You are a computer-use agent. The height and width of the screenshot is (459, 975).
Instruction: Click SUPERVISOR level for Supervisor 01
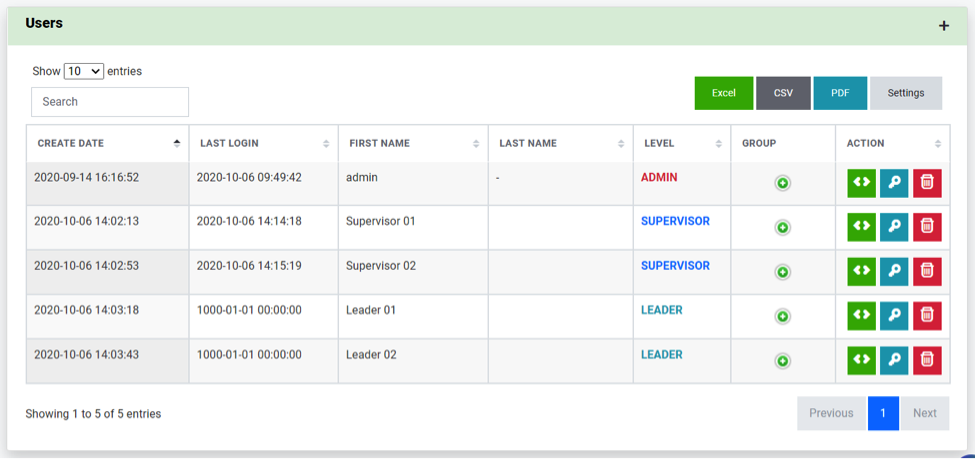click(x=675, y=221)
